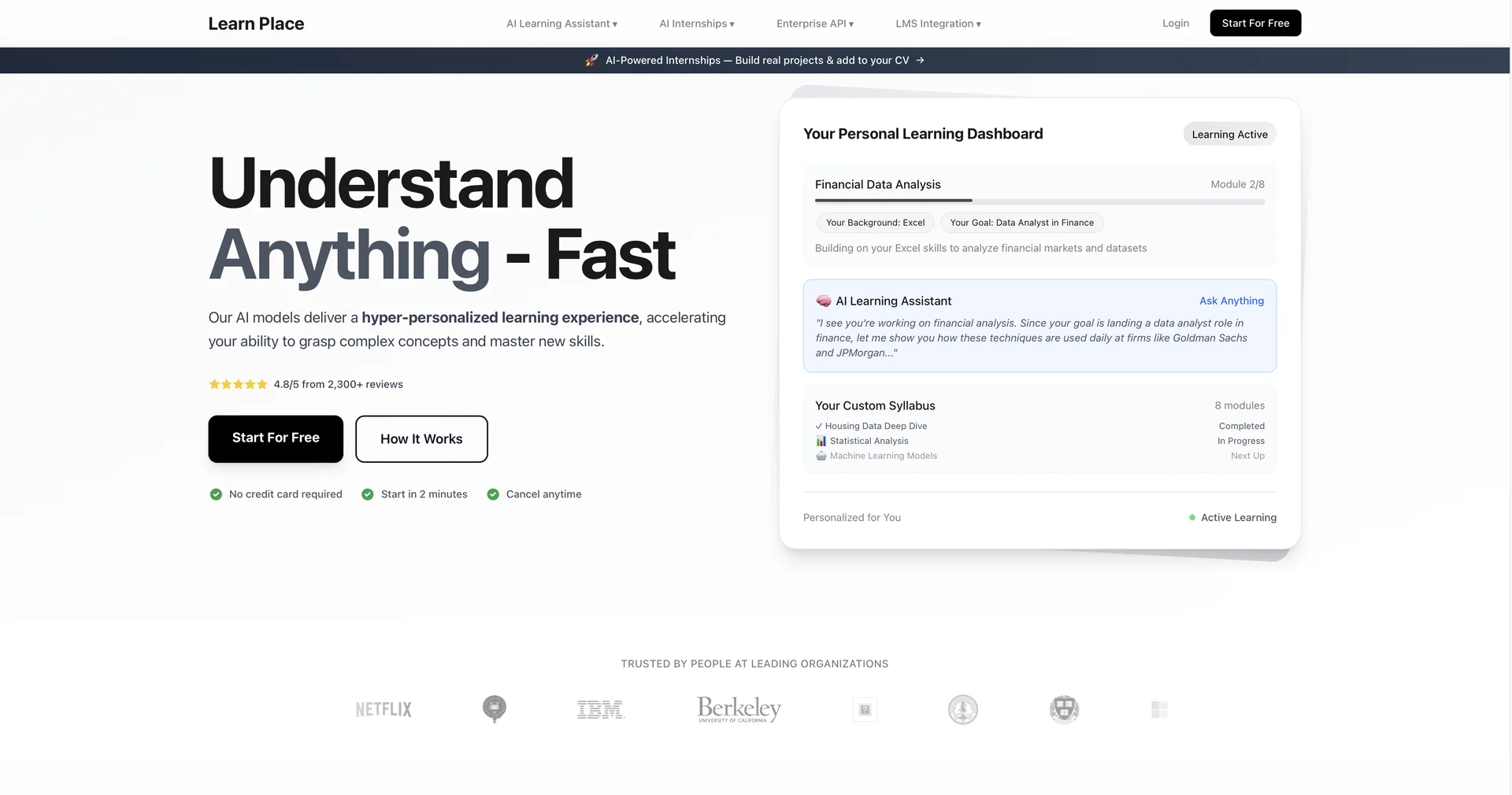Click the bar chart icon beside Statistical Analysis

[x=821, y=441]
